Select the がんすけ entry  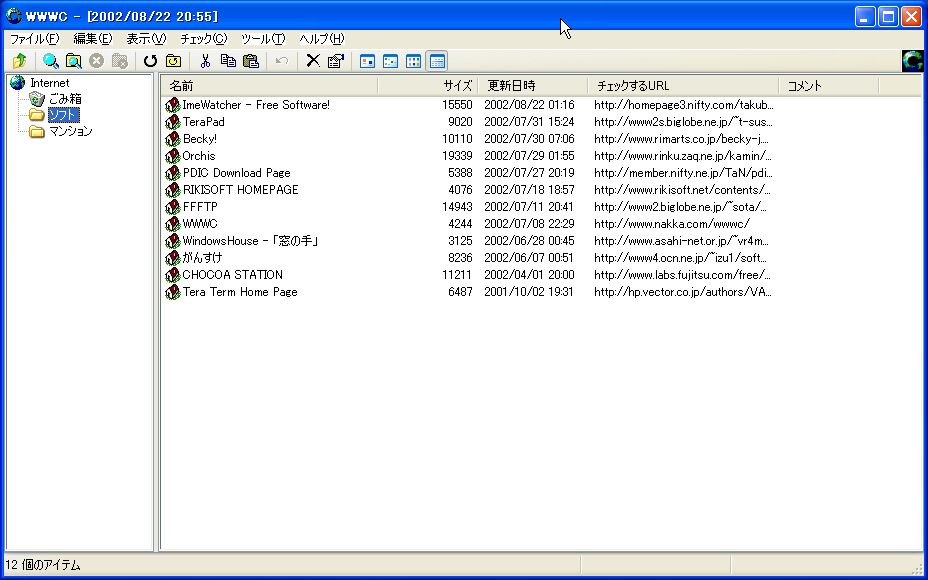(x=202, y=258)
